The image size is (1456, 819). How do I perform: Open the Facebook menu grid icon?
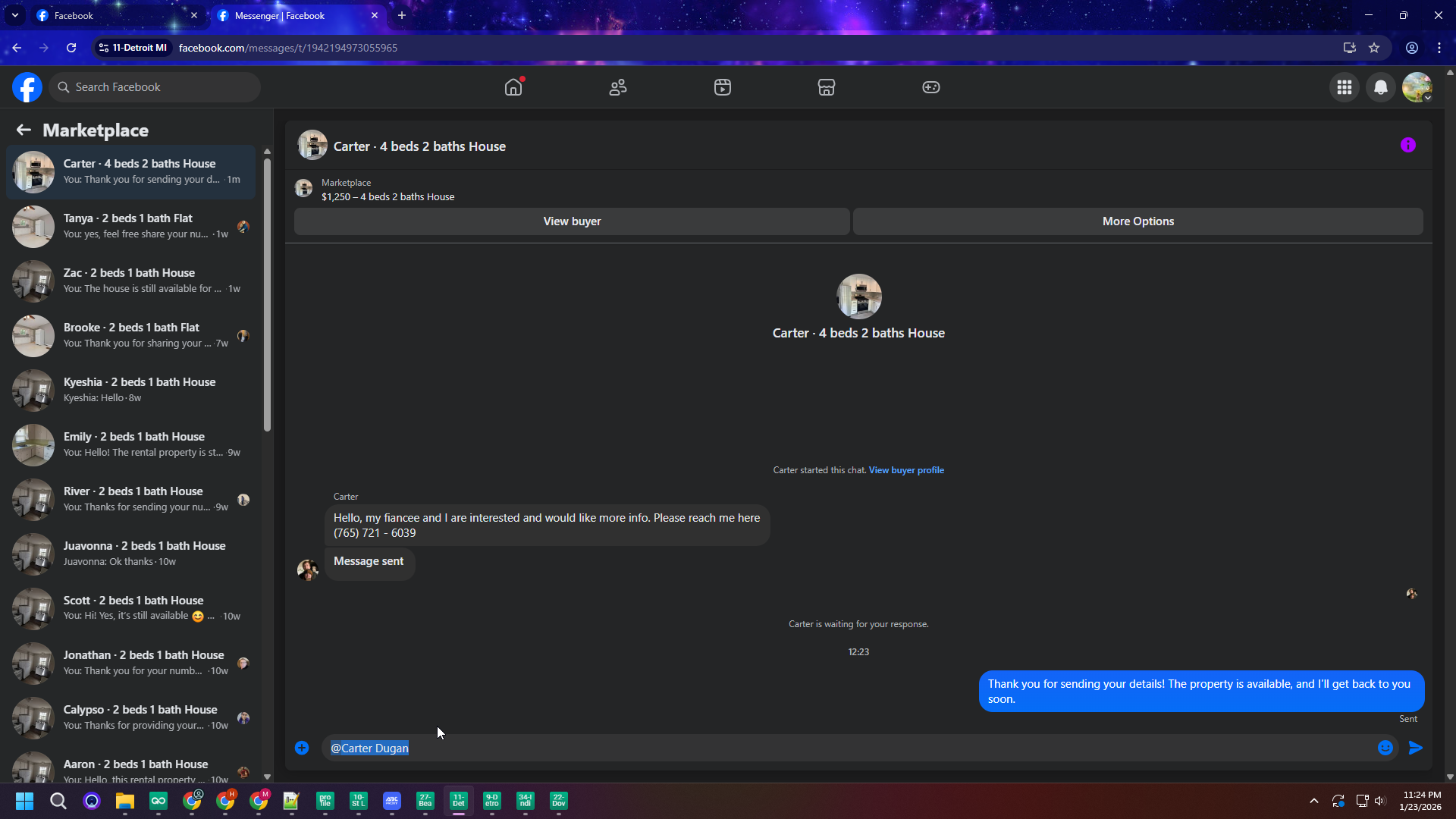click(x=1345, y=87)
